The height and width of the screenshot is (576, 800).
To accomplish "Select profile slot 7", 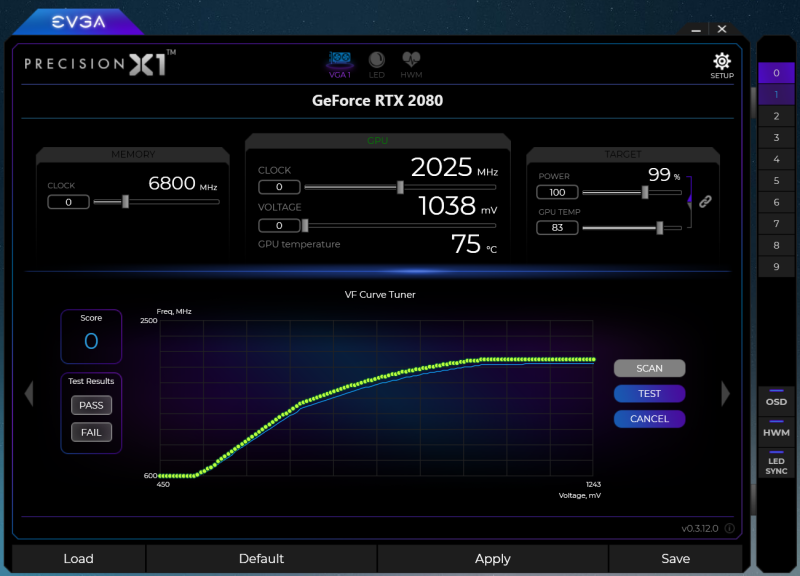I will (776, 223).
